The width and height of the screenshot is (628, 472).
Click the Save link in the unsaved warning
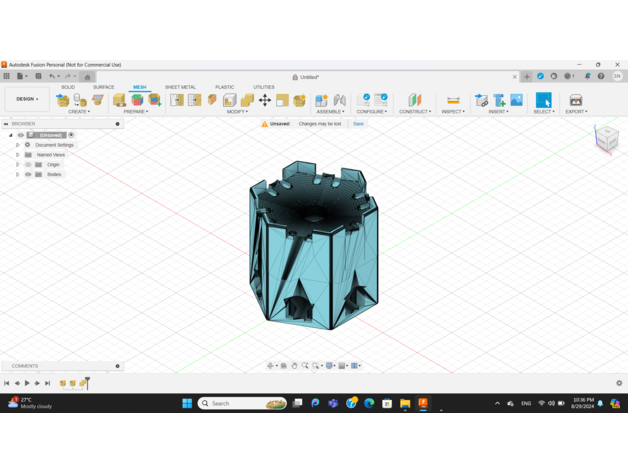tap(358, 124)
